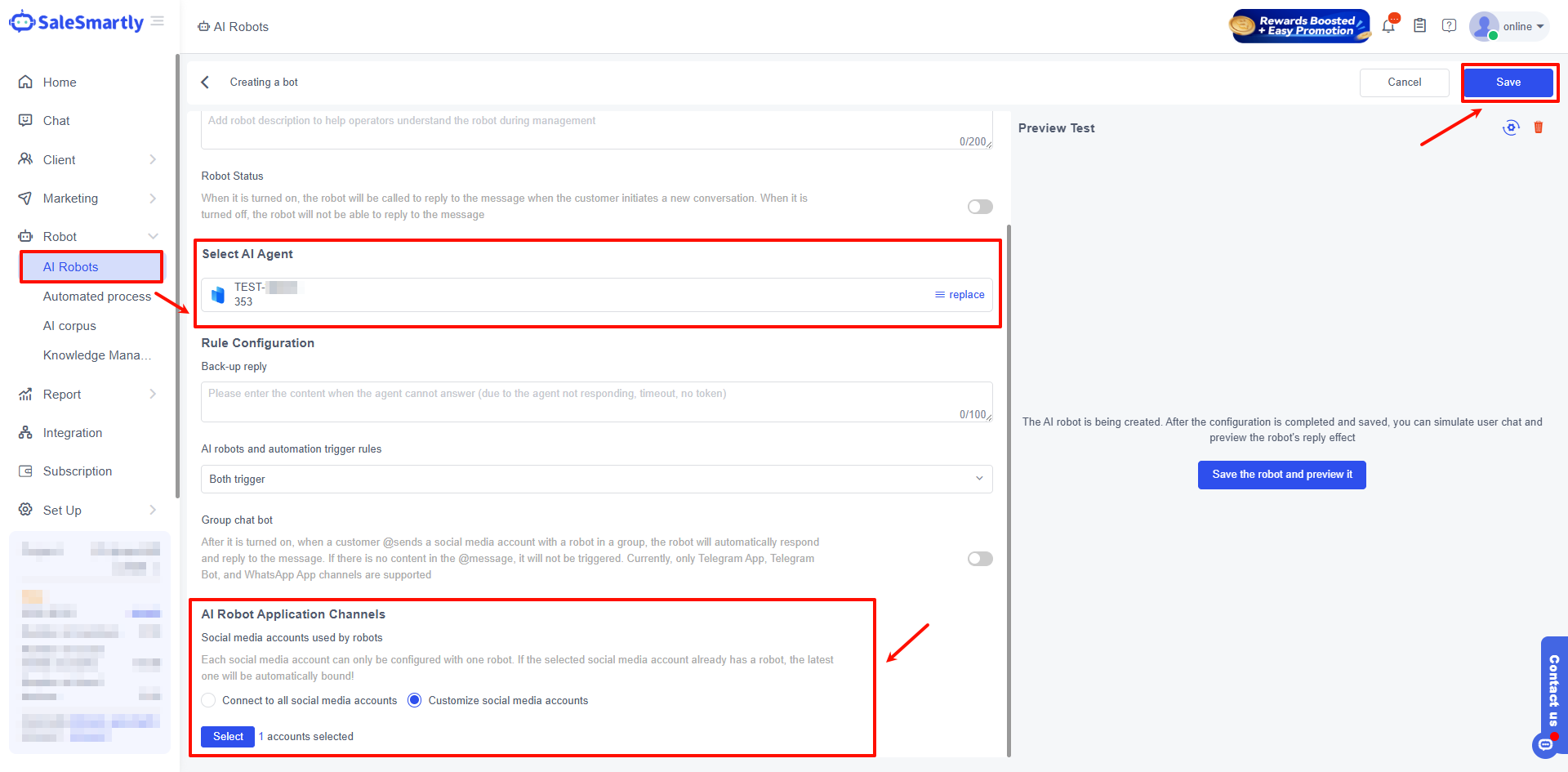Click the replace link for AI agent
Viewport: 1568px width, 772px height.
[960, 295]
